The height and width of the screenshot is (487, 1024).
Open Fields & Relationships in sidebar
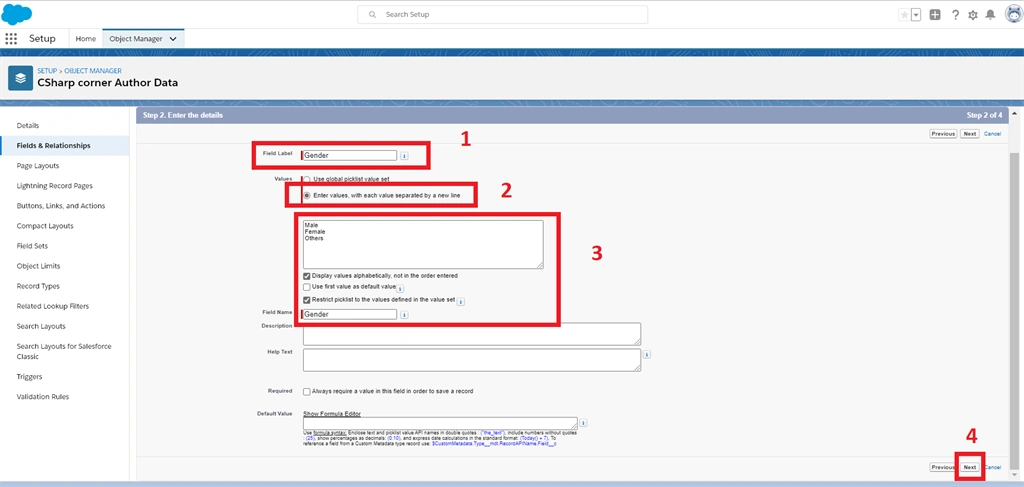(x=54, y=146)
